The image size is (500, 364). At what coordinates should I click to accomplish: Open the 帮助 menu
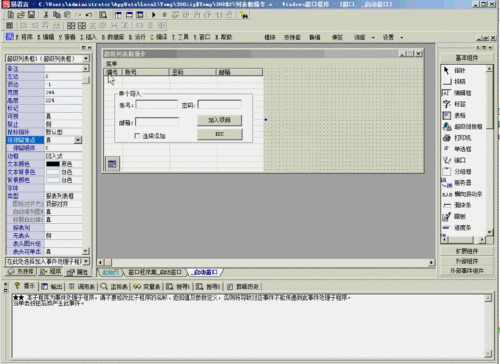click(x=223, y=37)
